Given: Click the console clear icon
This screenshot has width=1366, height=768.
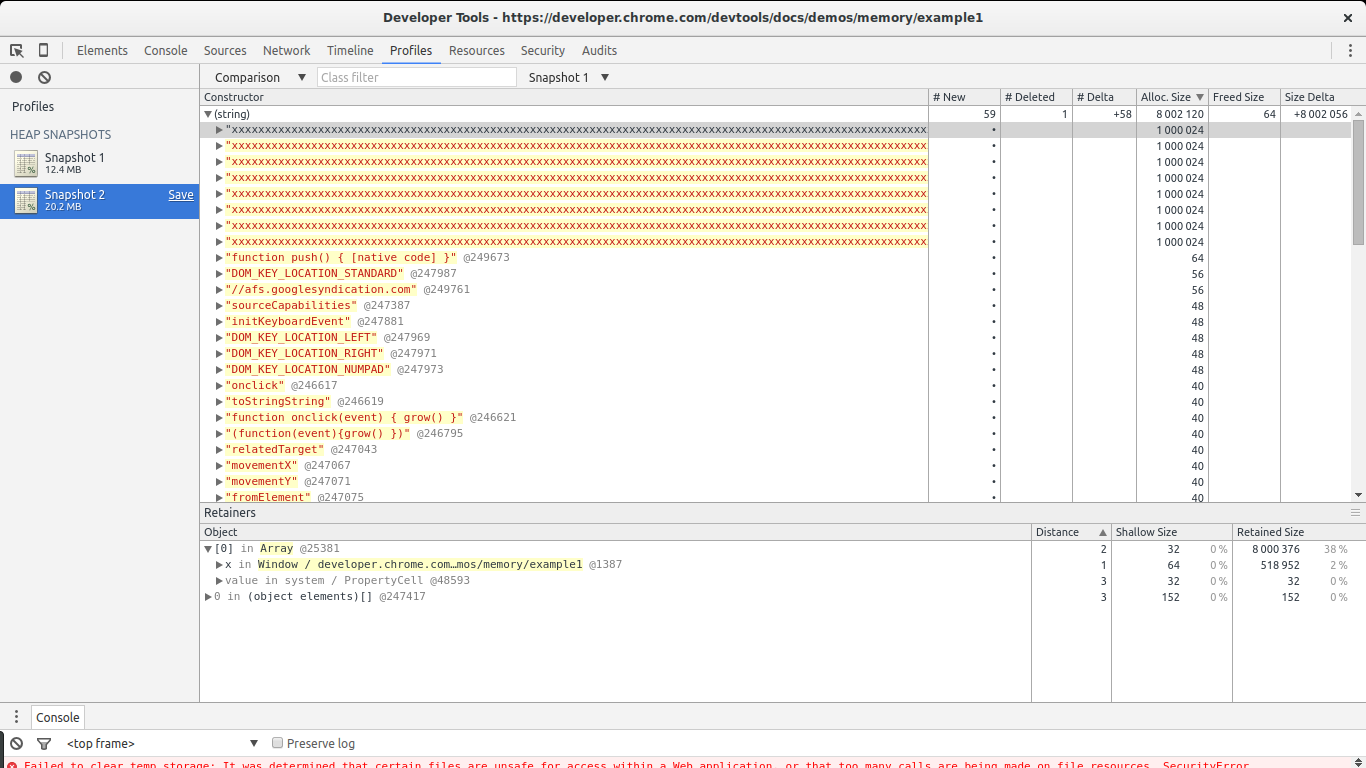Looking at the screenshot, I should (16, 743).
